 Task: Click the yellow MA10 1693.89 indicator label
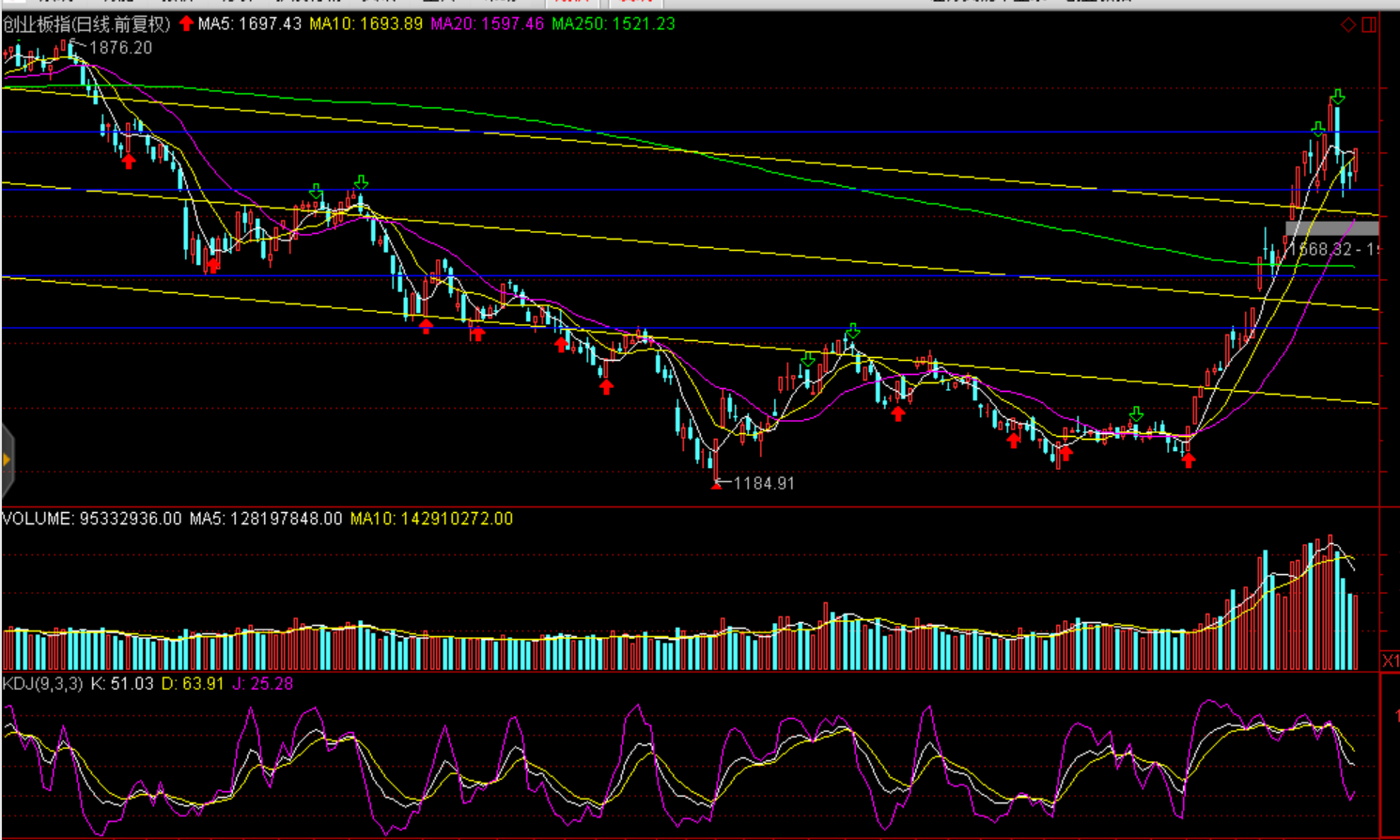366,23
